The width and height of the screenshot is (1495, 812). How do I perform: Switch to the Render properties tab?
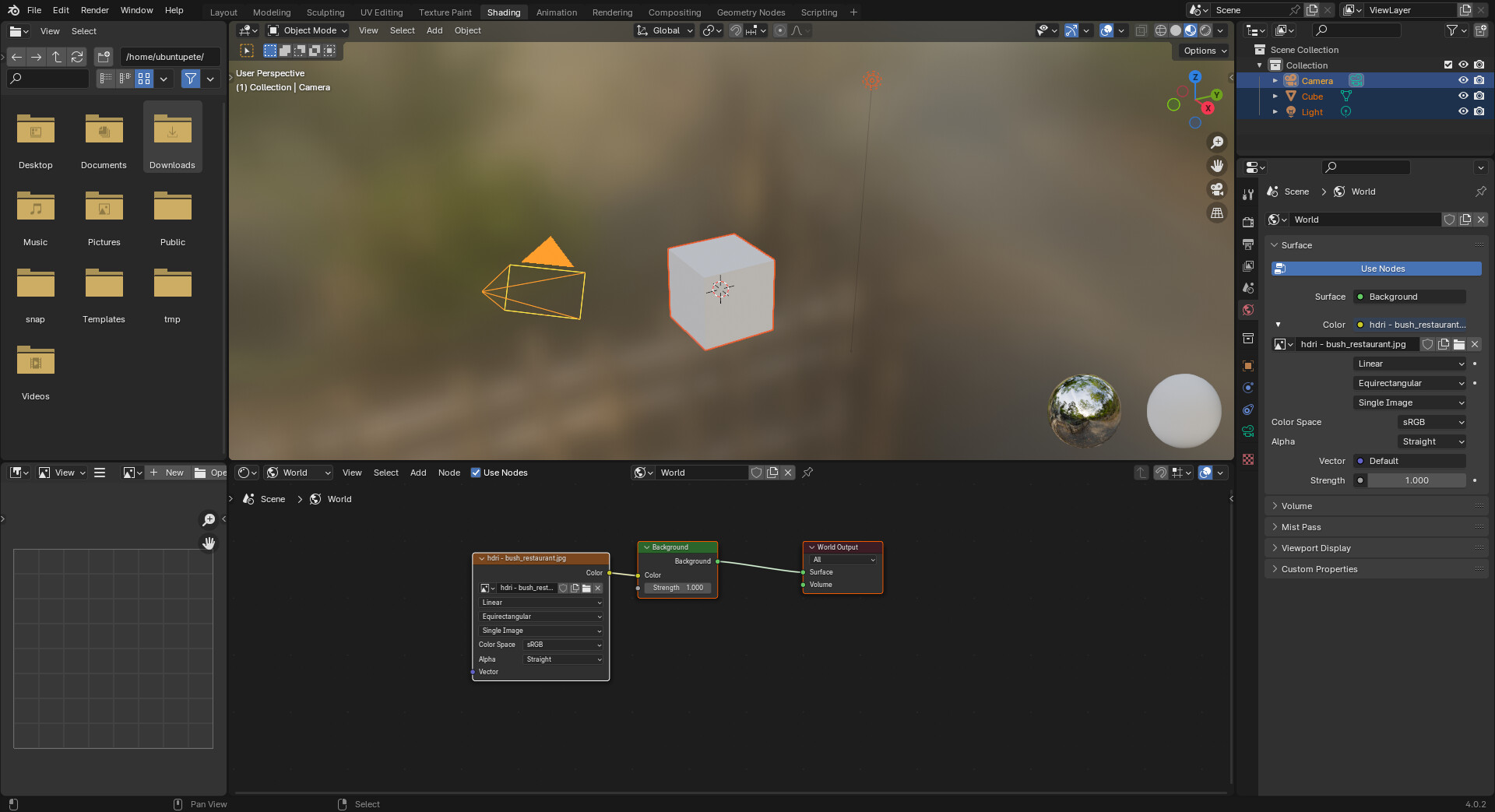click(1249, 222)
